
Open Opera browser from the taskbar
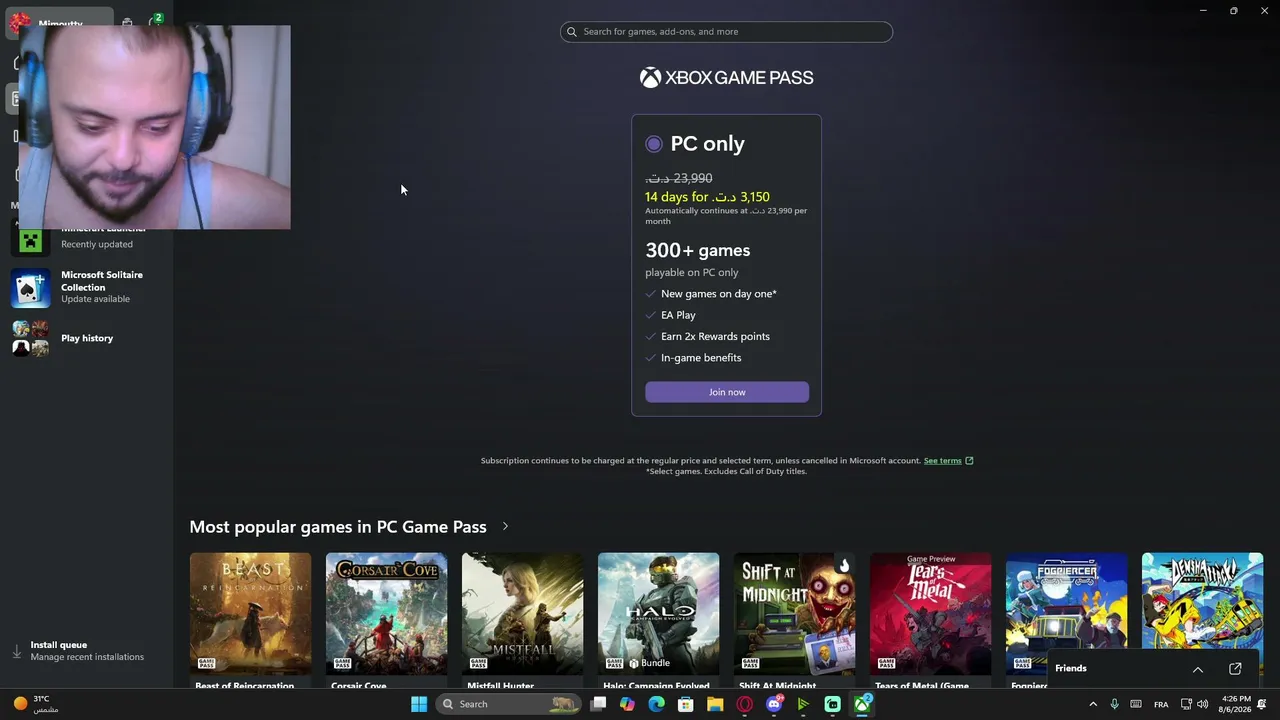tap(744, 704)
